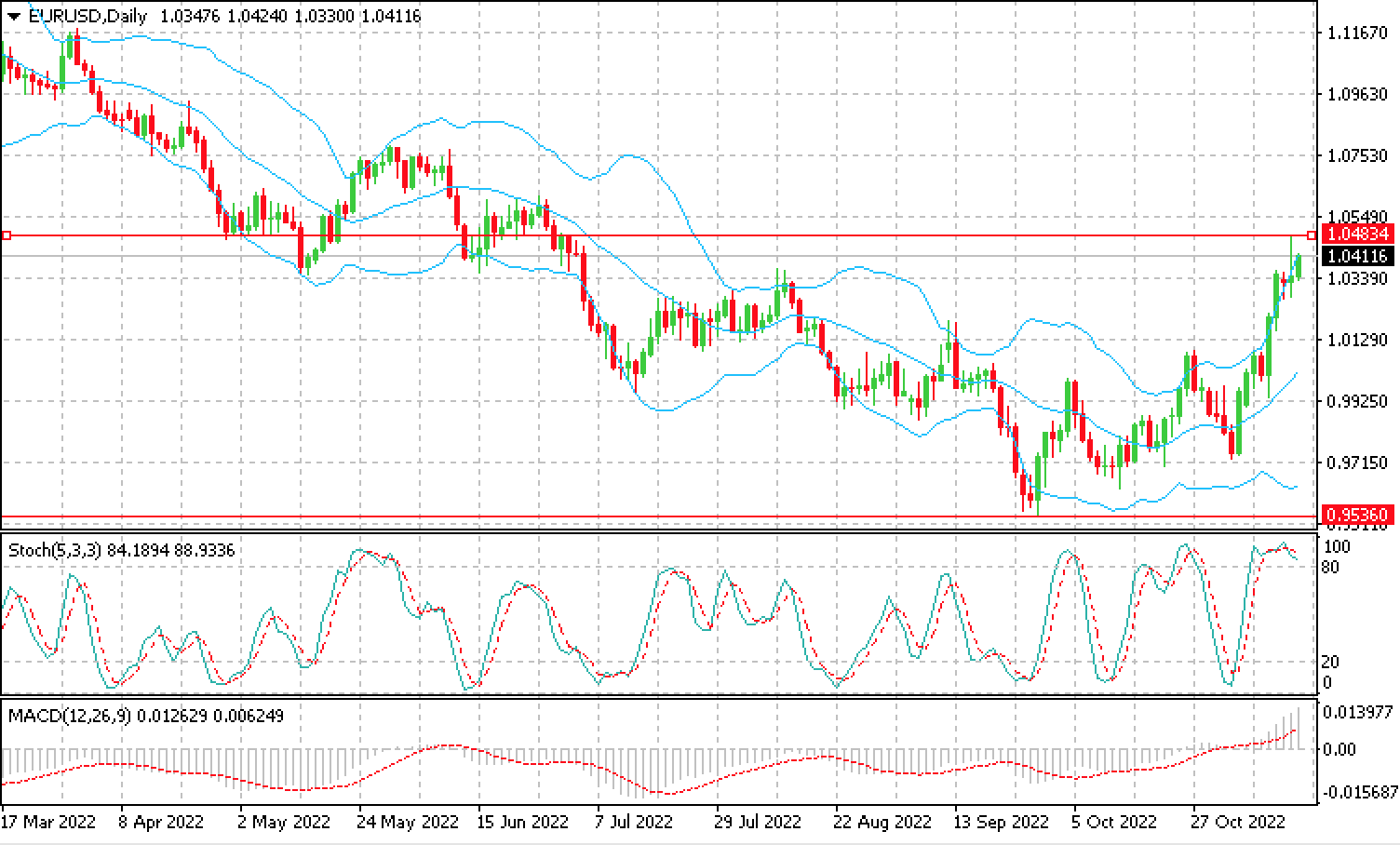Screen dimensions: 1400x845
Task: Click the red 1.04834 resistance price tag
Action: pos(1358,235)
